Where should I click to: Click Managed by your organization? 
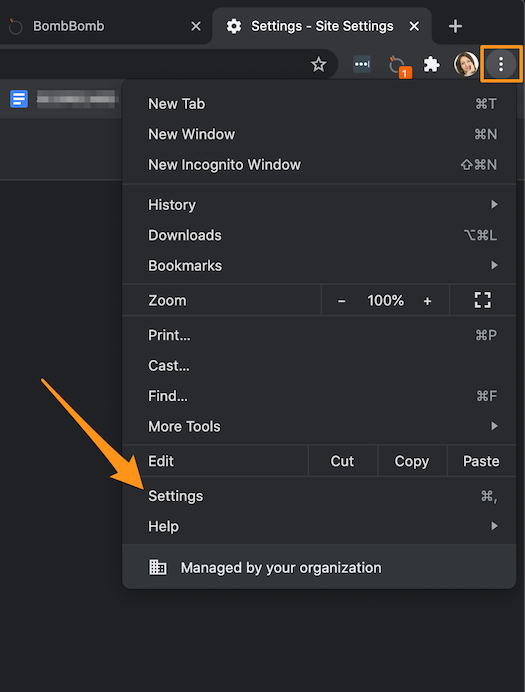(319, 567)
